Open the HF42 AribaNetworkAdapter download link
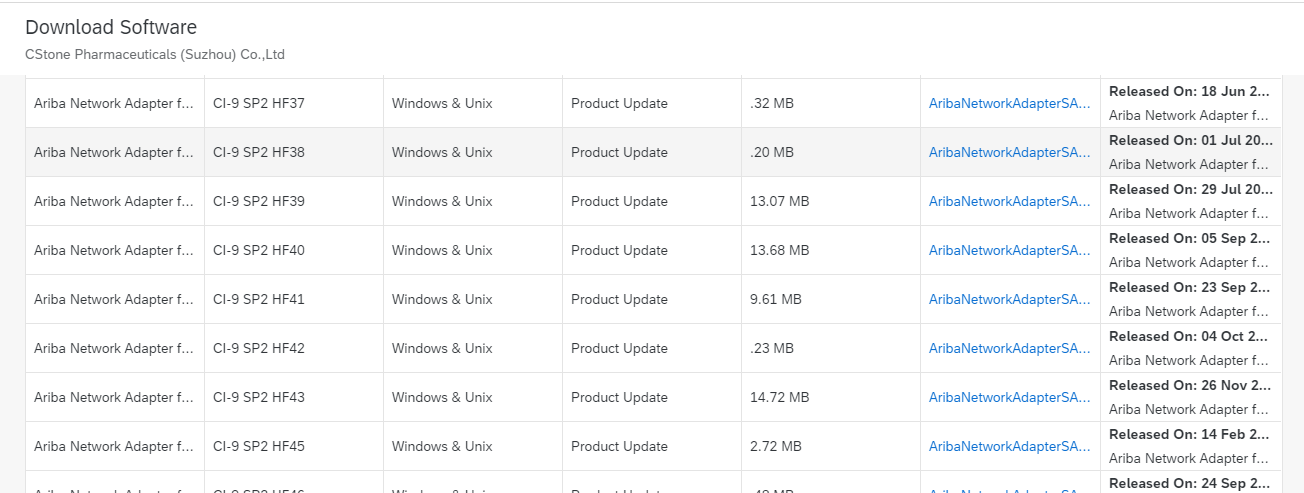Viewport: 1304px width, 493px height. 1009,348
